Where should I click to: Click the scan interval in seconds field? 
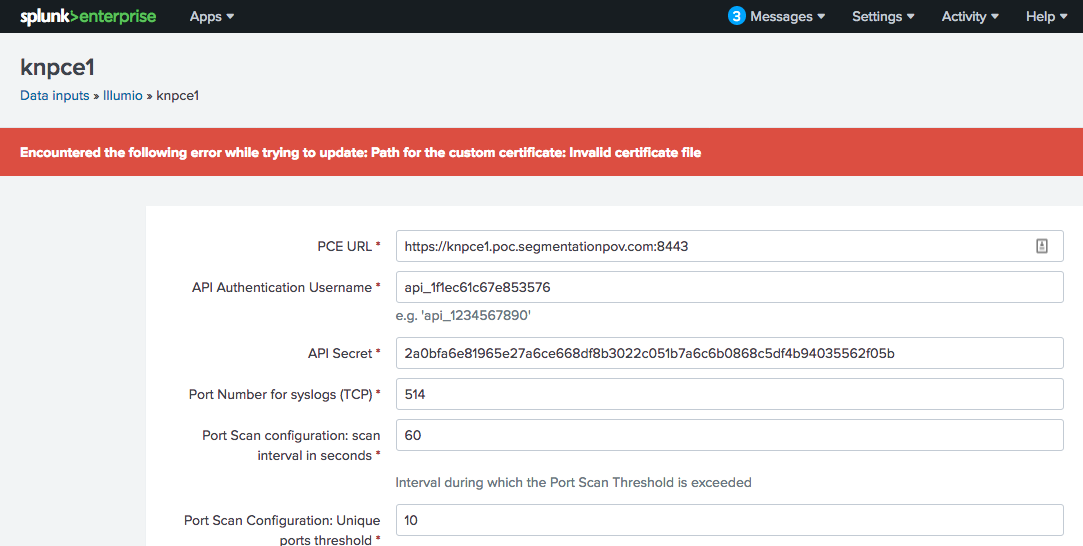click(x=729, y=435)
